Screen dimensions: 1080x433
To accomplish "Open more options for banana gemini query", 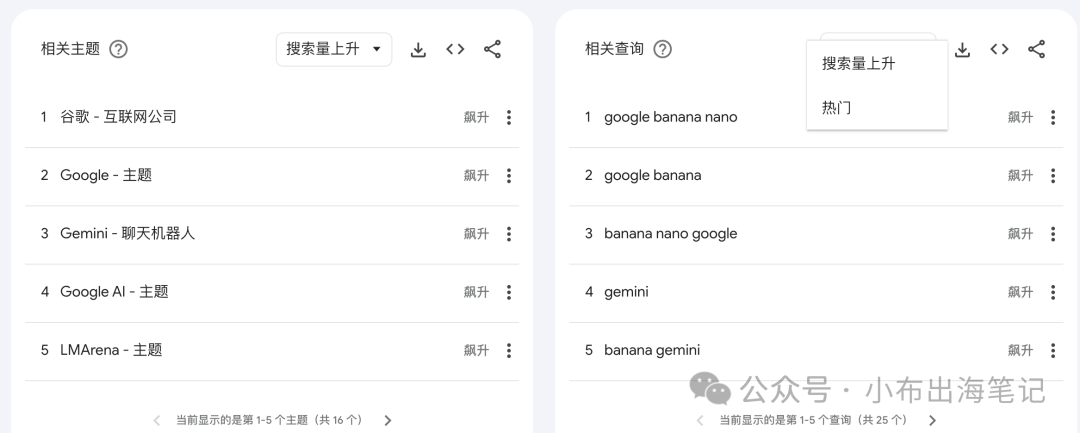I will [1053, 350].
